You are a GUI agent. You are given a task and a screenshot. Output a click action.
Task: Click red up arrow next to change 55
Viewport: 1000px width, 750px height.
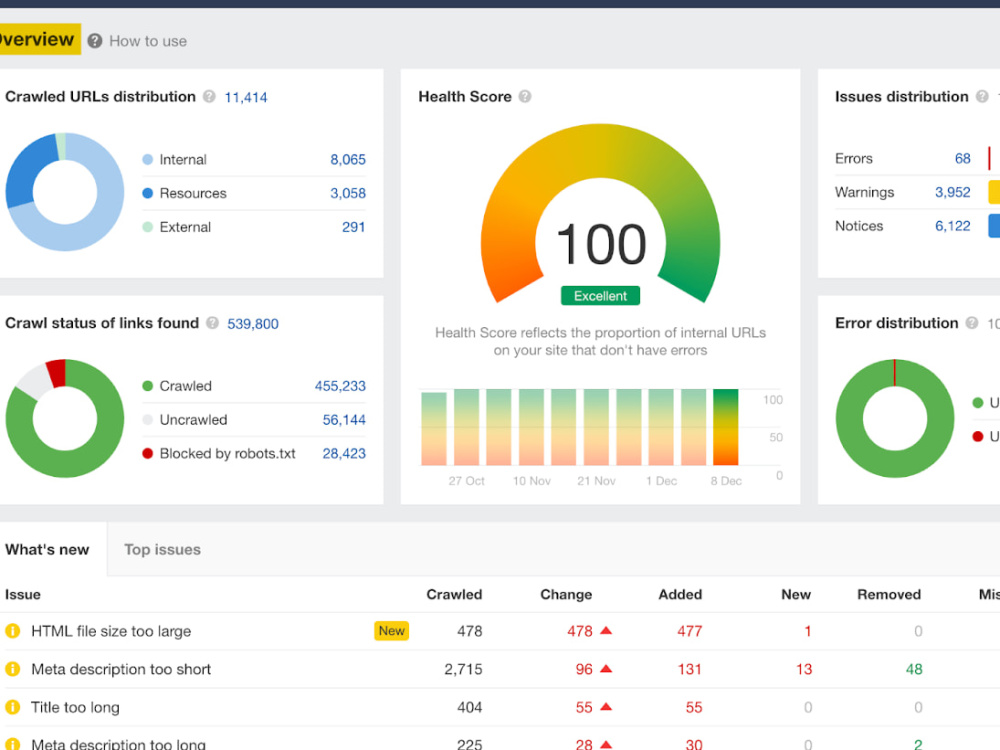tap(607, 707)
